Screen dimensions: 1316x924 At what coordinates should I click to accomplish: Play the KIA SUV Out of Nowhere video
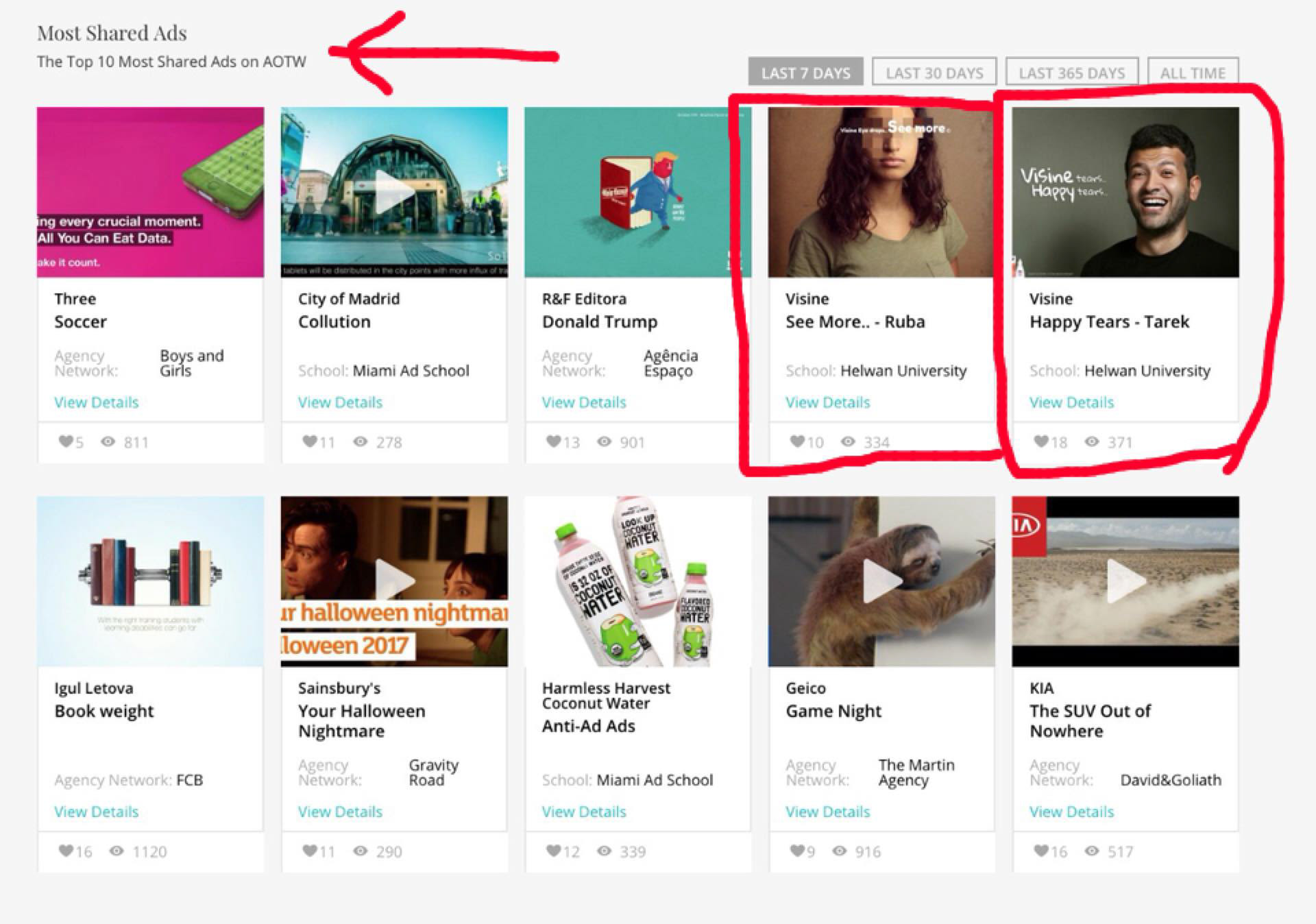(1125, 581)
